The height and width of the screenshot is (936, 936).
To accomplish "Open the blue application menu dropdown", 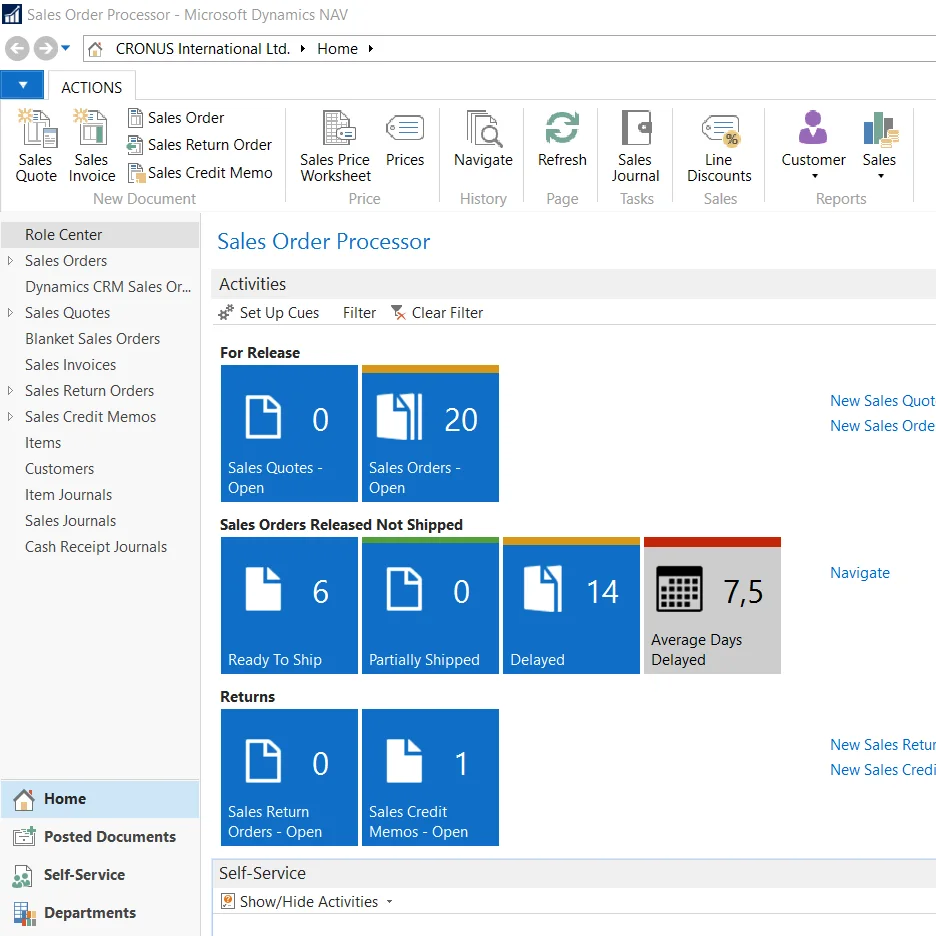I will (22, 85).
